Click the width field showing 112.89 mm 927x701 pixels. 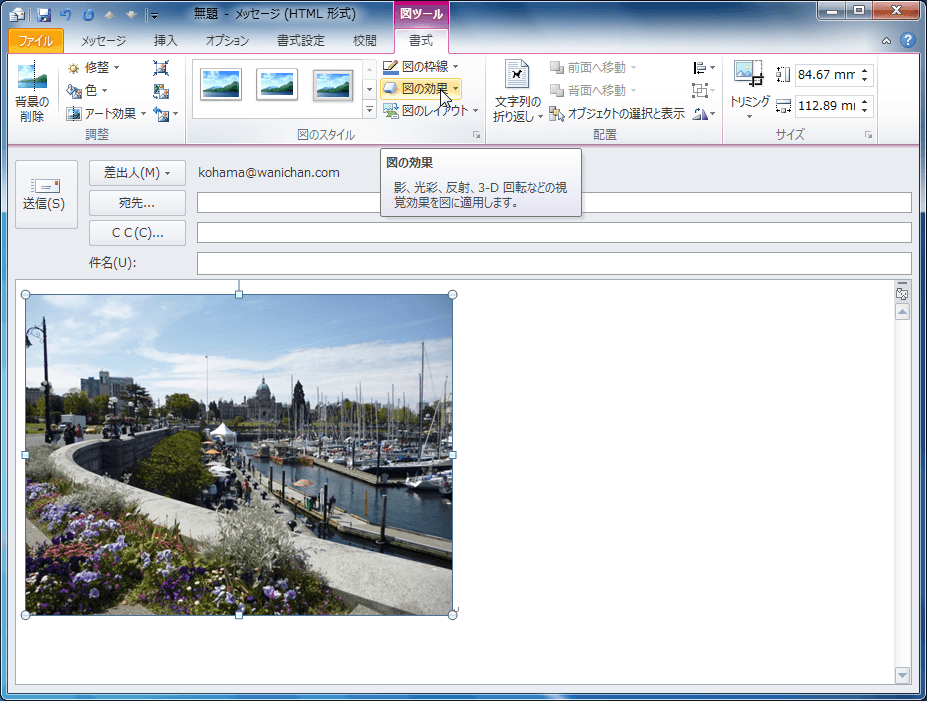click(x=826, y=106)
